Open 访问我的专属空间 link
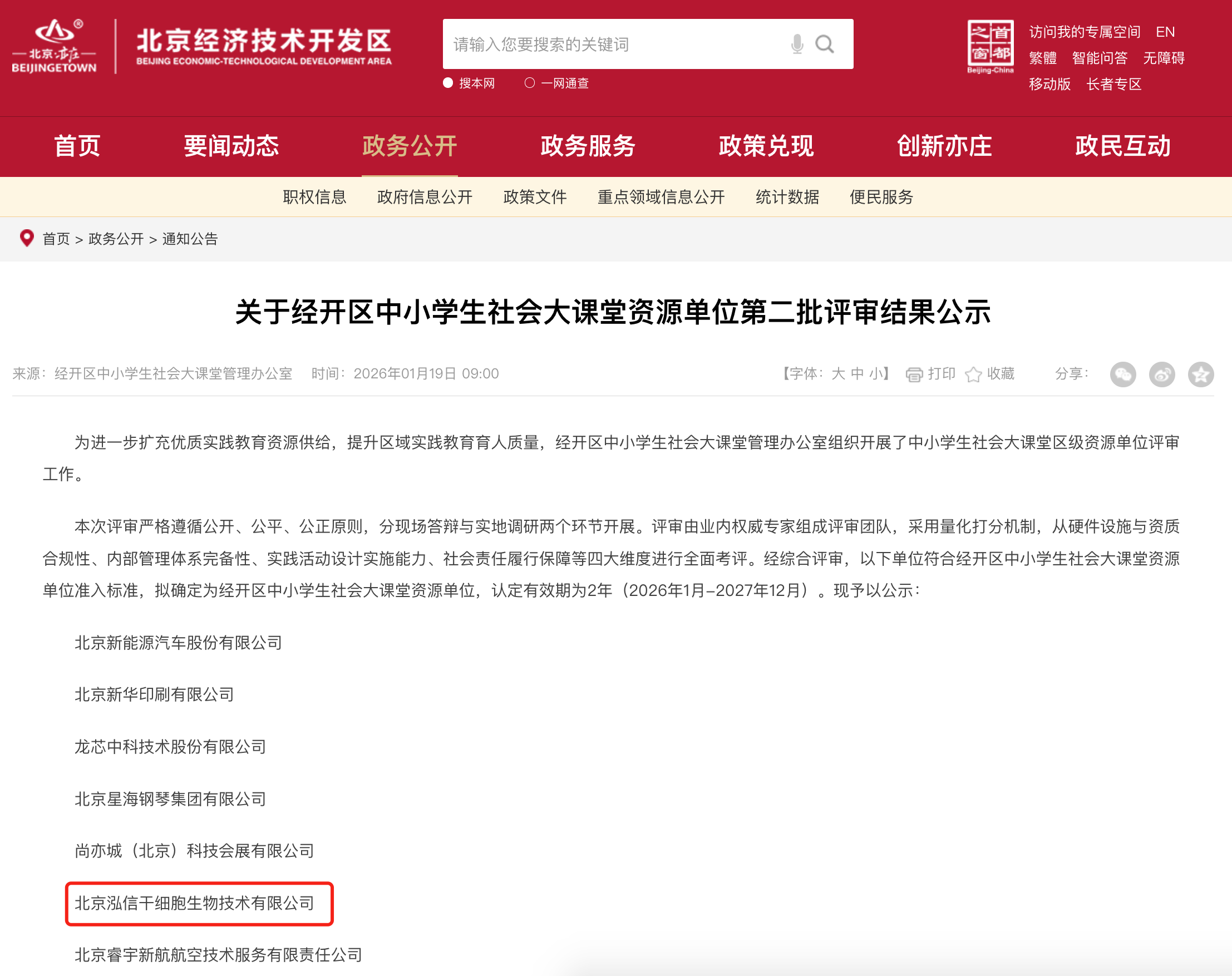 pyautogui.click(x=1085, y=32)
